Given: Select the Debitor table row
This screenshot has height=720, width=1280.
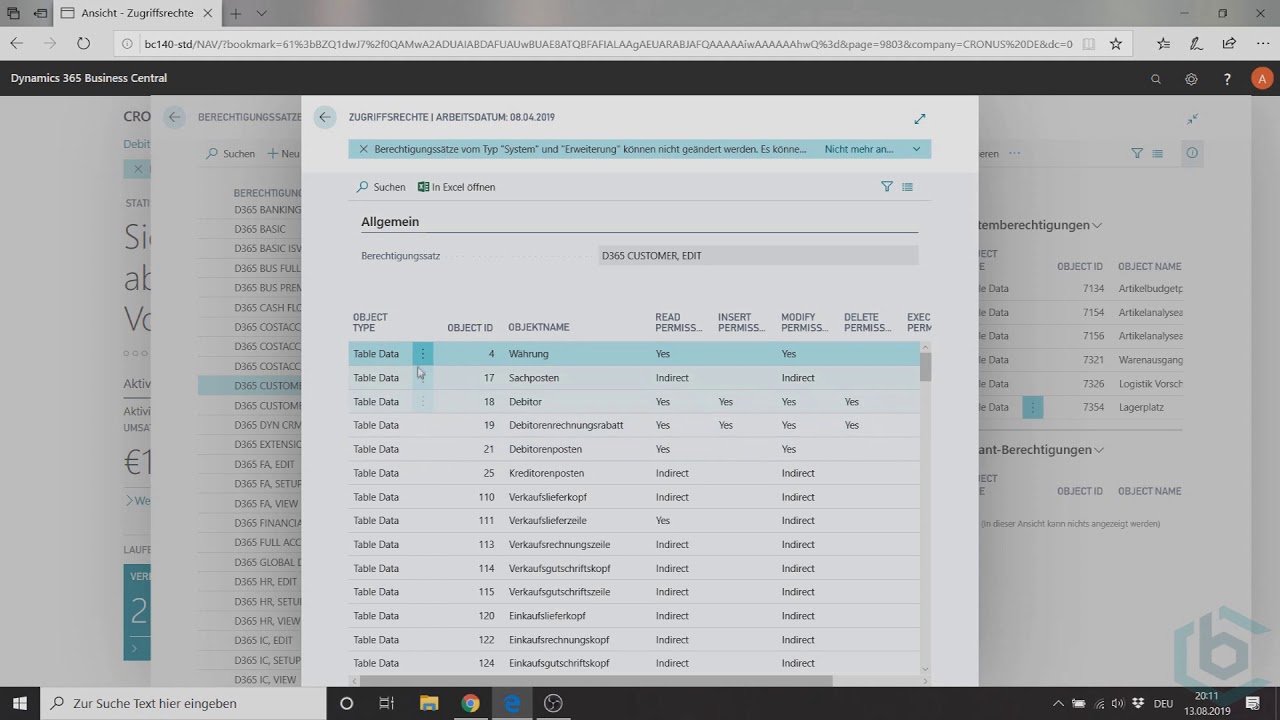Looking at the screenshot, I should [525, 402].
